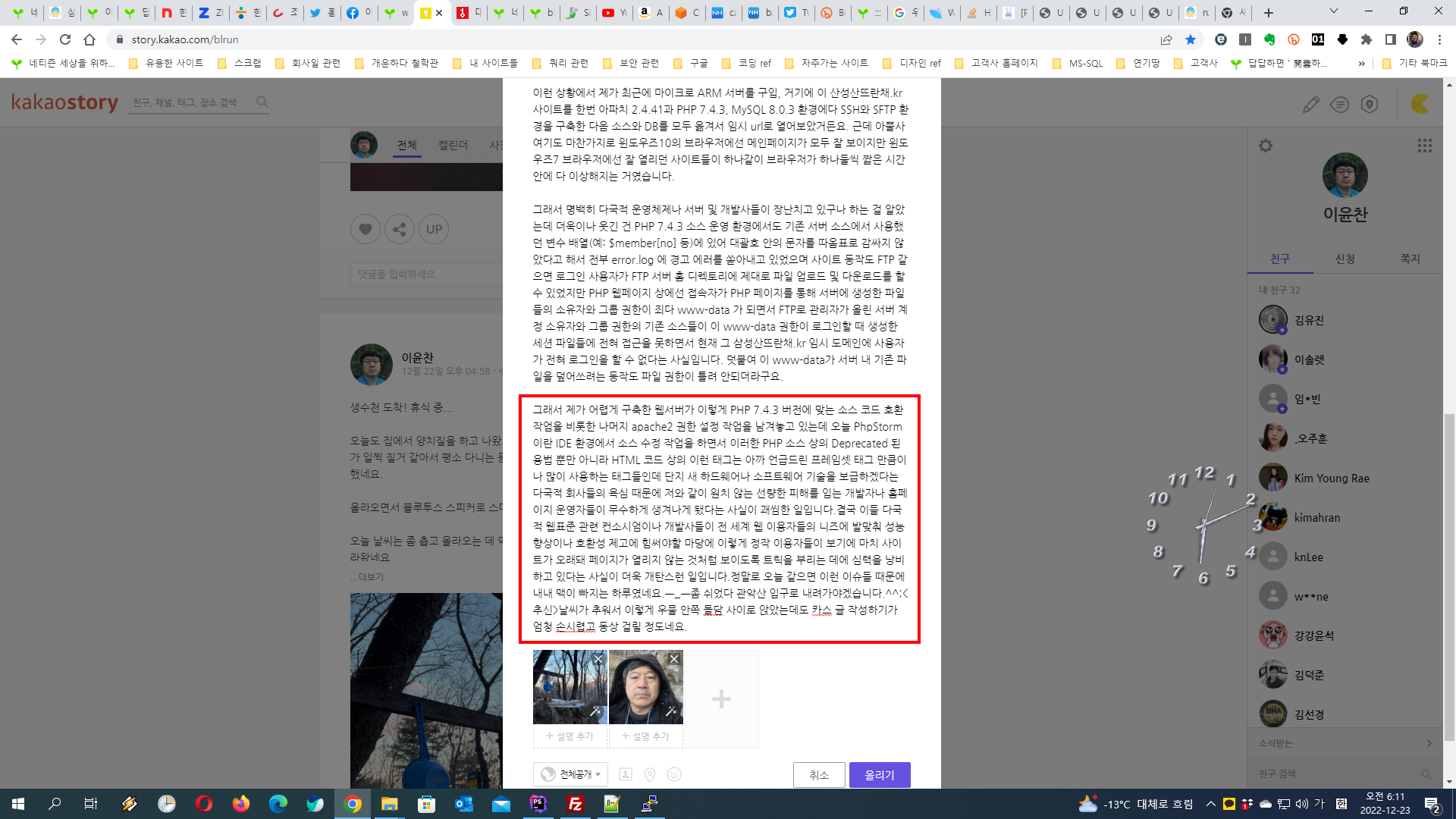
Task: Click the 올리기 post button
Action: click(880, 775)
